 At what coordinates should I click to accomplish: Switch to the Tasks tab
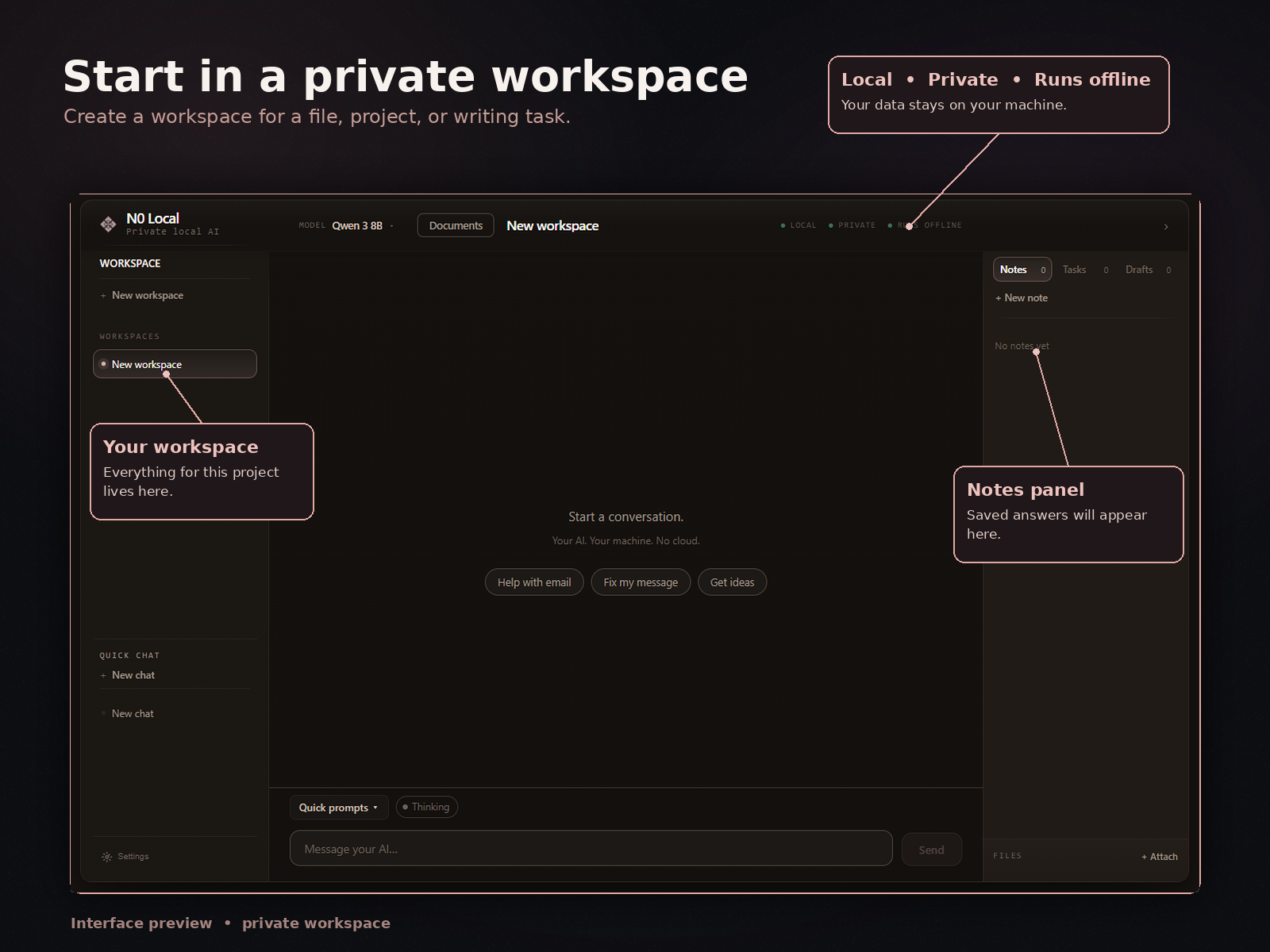click(1084, 270)
